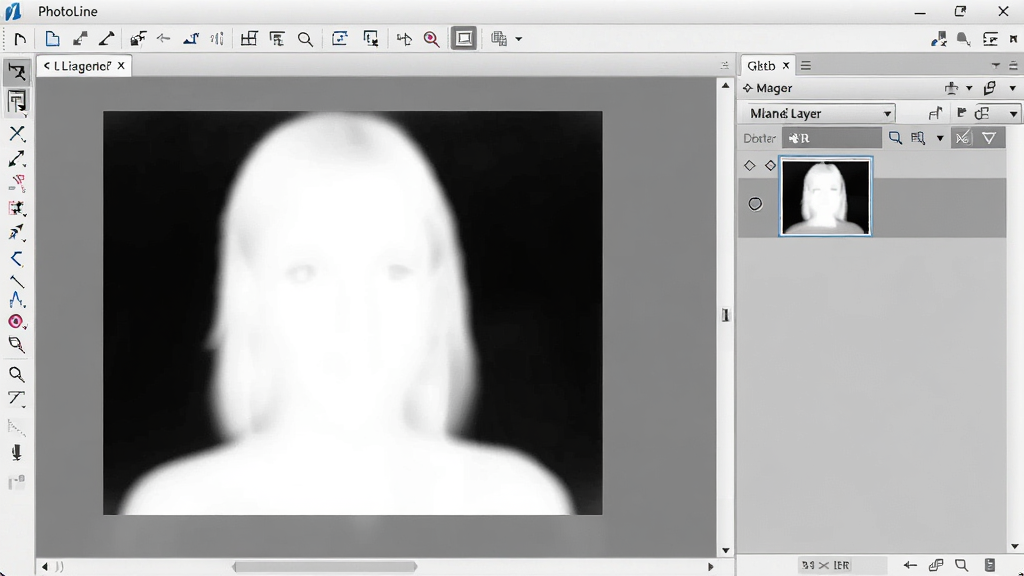Click the downward triangle funnel button
1024x576 pixels.
(989, 138)
